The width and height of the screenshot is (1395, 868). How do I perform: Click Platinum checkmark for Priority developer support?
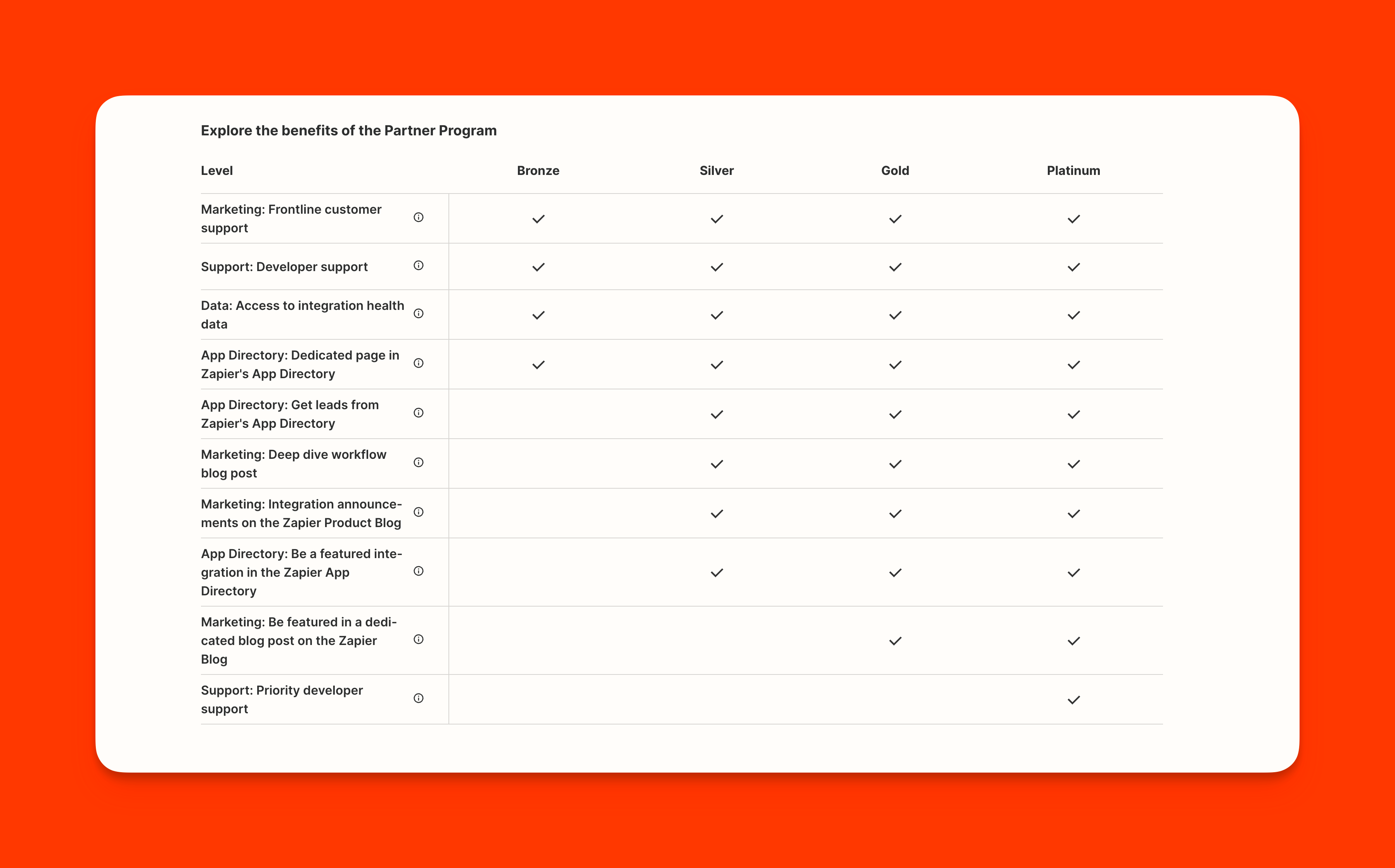point(1073,700)
